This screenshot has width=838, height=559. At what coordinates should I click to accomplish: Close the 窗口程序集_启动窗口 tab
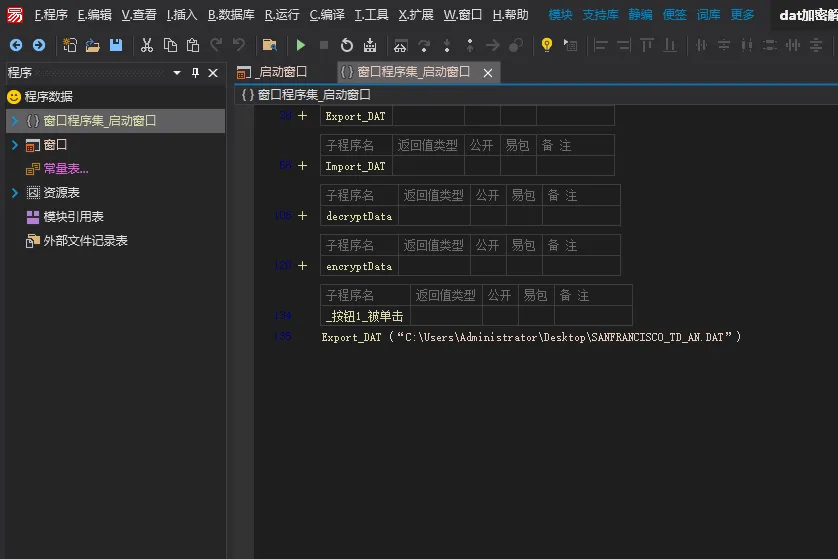point(488,73)
